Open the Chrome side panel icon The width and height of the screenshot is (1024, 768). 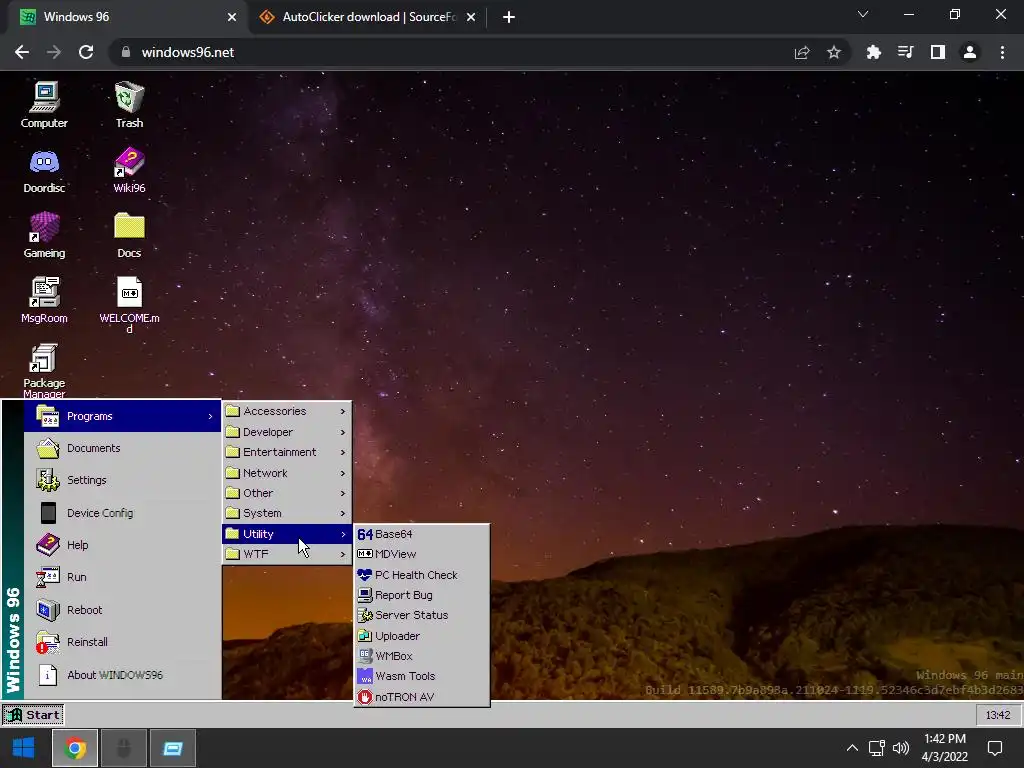(938, 52)
